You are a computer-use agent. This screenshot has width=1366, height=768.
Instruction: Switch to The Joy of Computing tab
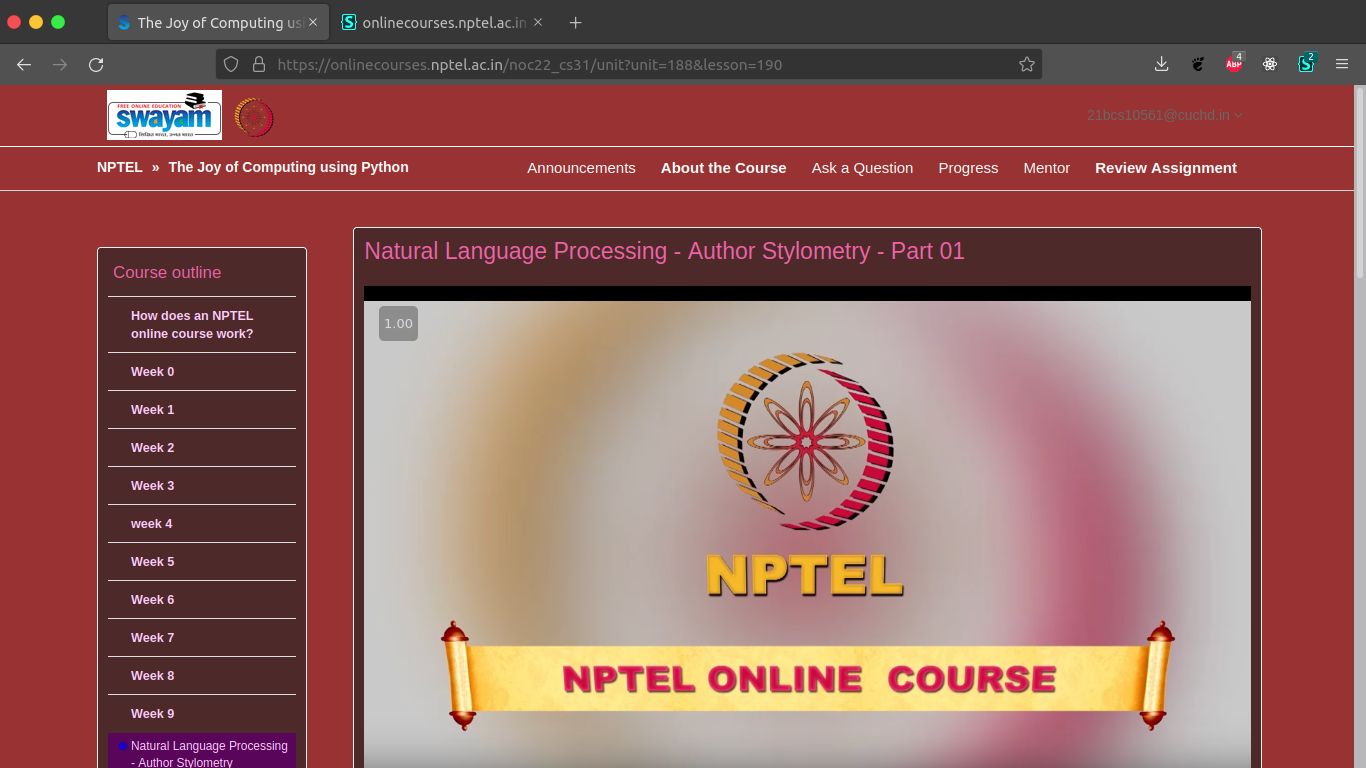tap(216, 22)
